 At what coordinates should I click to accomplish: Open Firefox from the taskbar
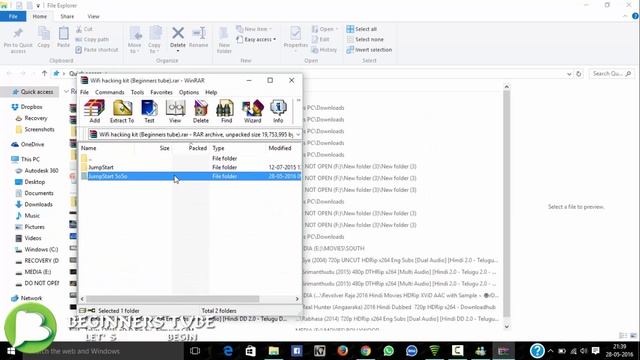tap(342, 351)
